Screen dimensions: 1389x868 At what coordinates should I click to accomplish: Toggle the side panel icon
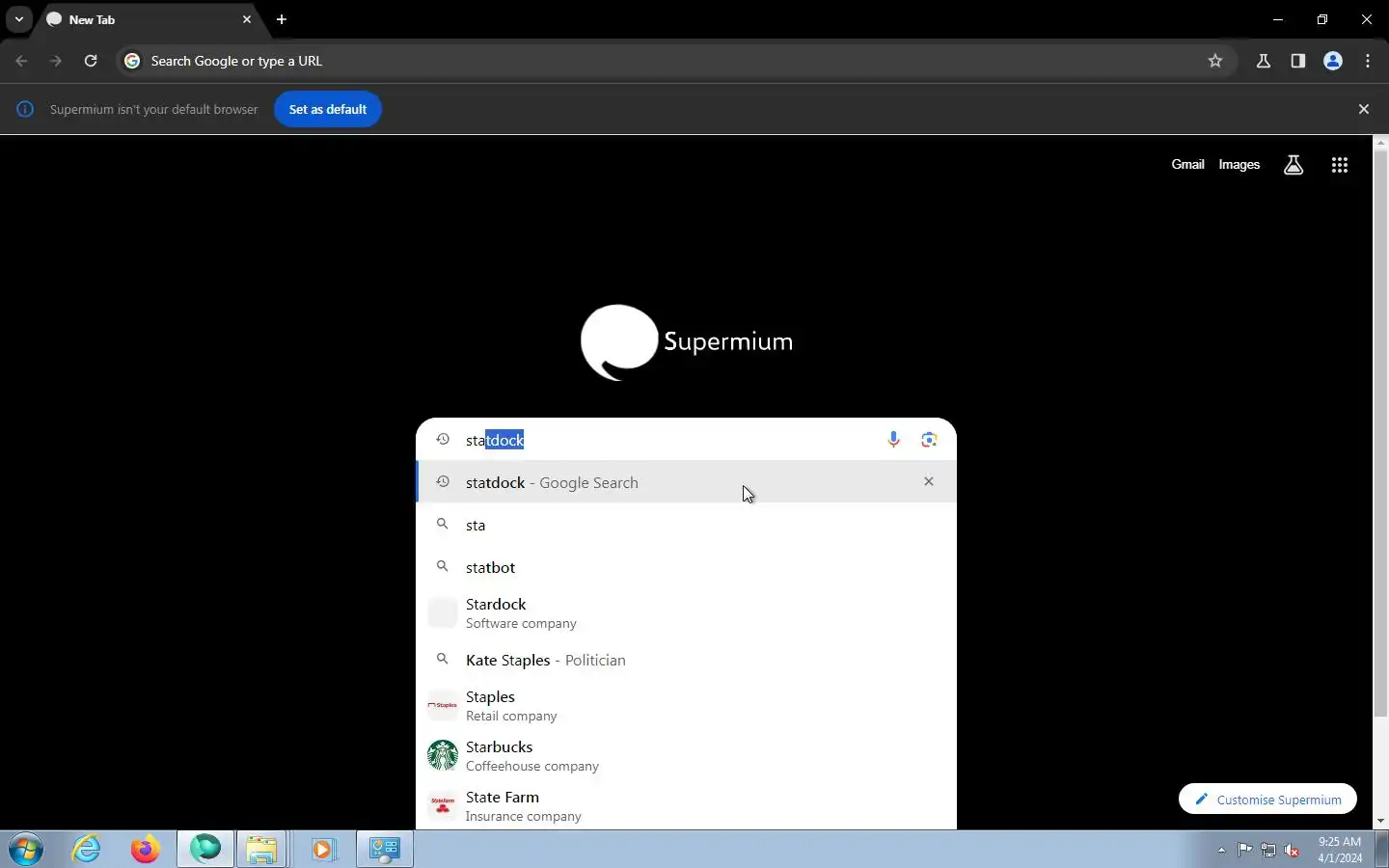tap(1298, 61)
